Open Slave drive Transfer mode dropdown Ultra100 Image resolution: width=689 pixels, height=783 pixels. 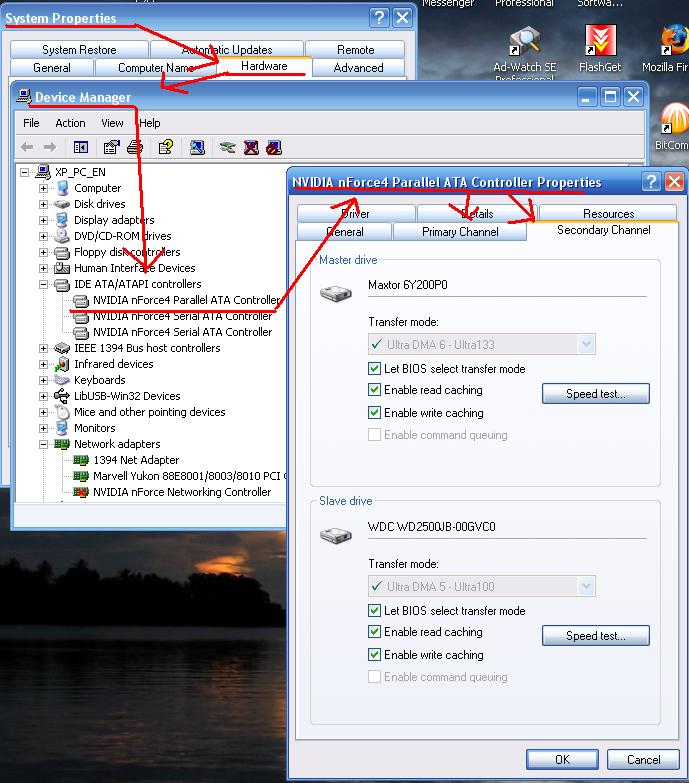(x=482, y=586)
